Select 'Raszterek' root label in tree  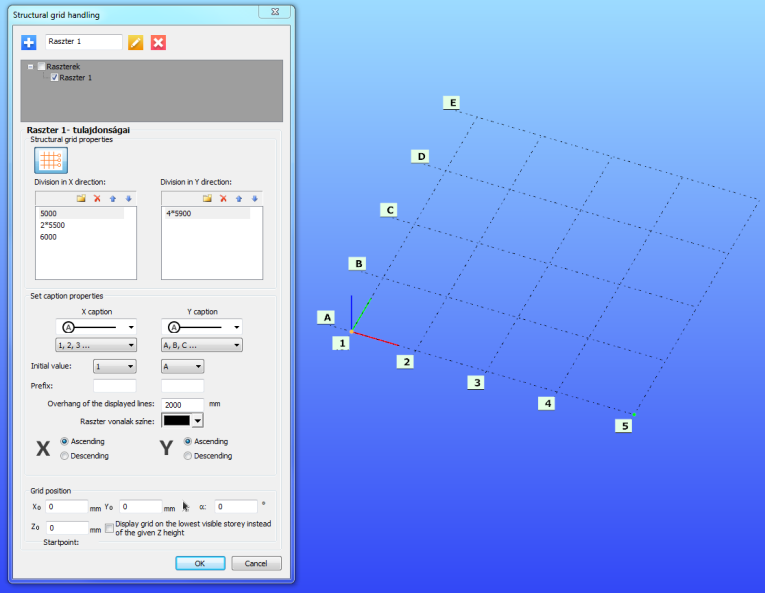click(x=63, y=66)
